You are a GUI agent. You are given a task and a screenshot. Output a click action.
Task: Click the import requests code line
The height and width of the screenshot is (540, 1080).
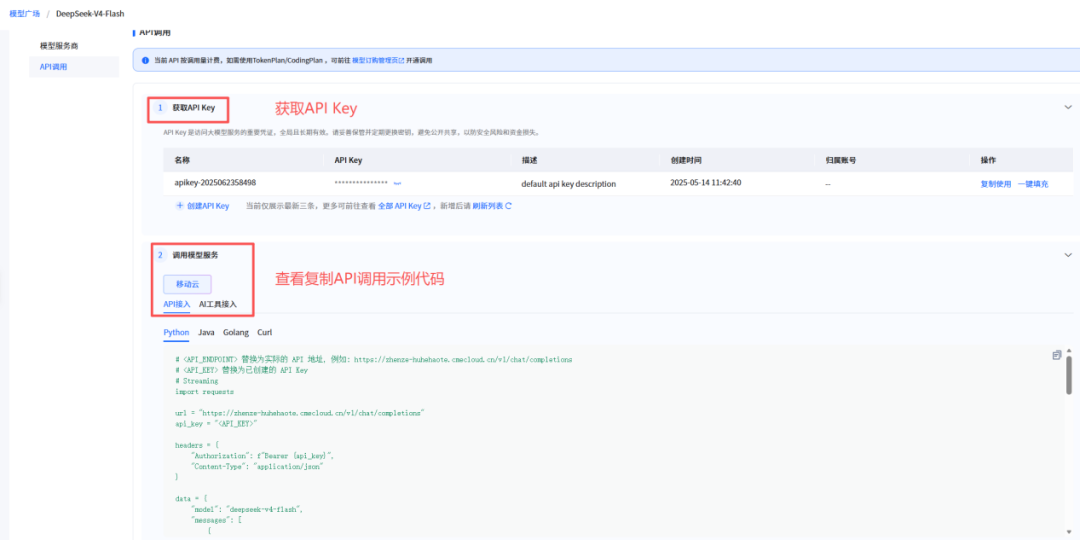(x=203, y=391)
